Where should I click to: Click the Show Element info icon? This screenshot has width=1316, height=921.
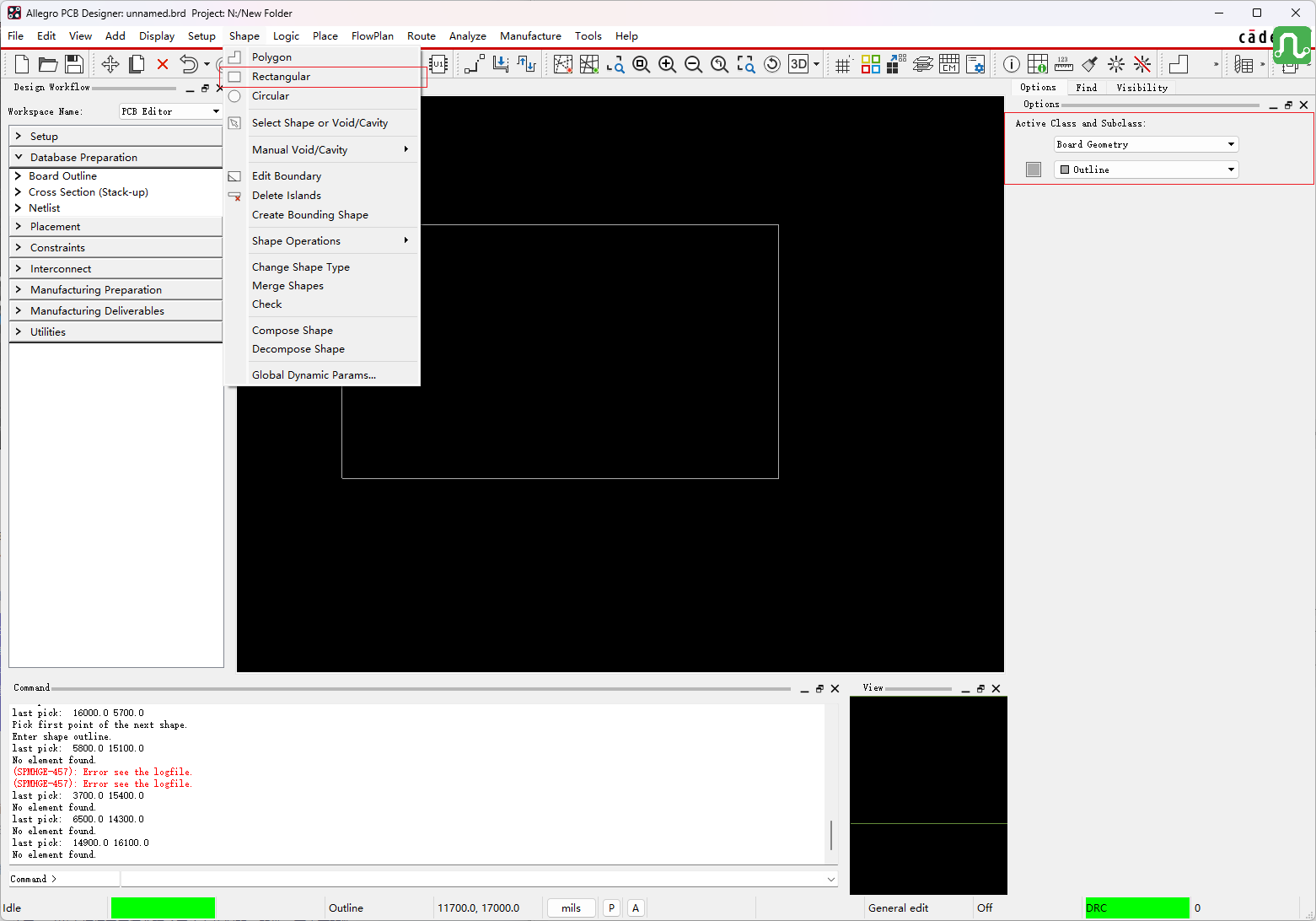point(1012,64)
